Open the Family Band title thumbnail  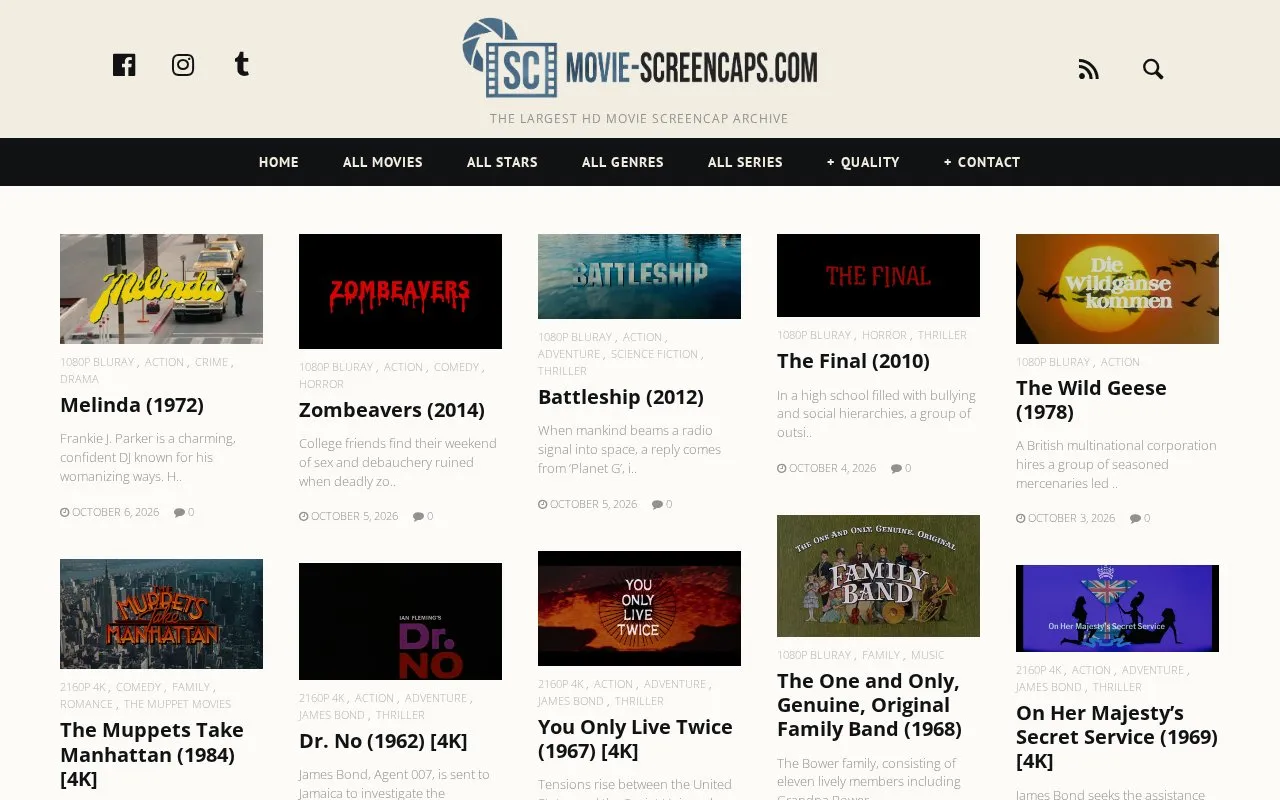coord(878,576)
